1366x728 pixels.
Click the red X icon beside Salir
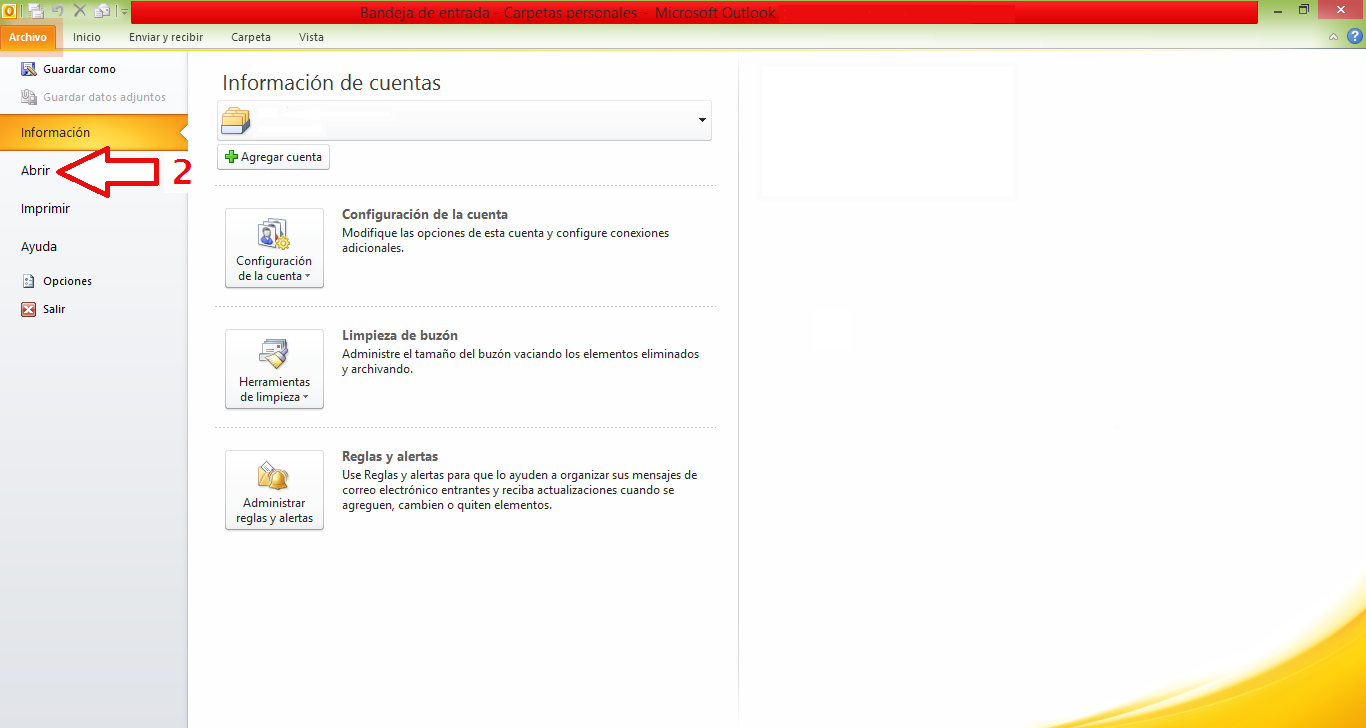click(x=29, y=309)
